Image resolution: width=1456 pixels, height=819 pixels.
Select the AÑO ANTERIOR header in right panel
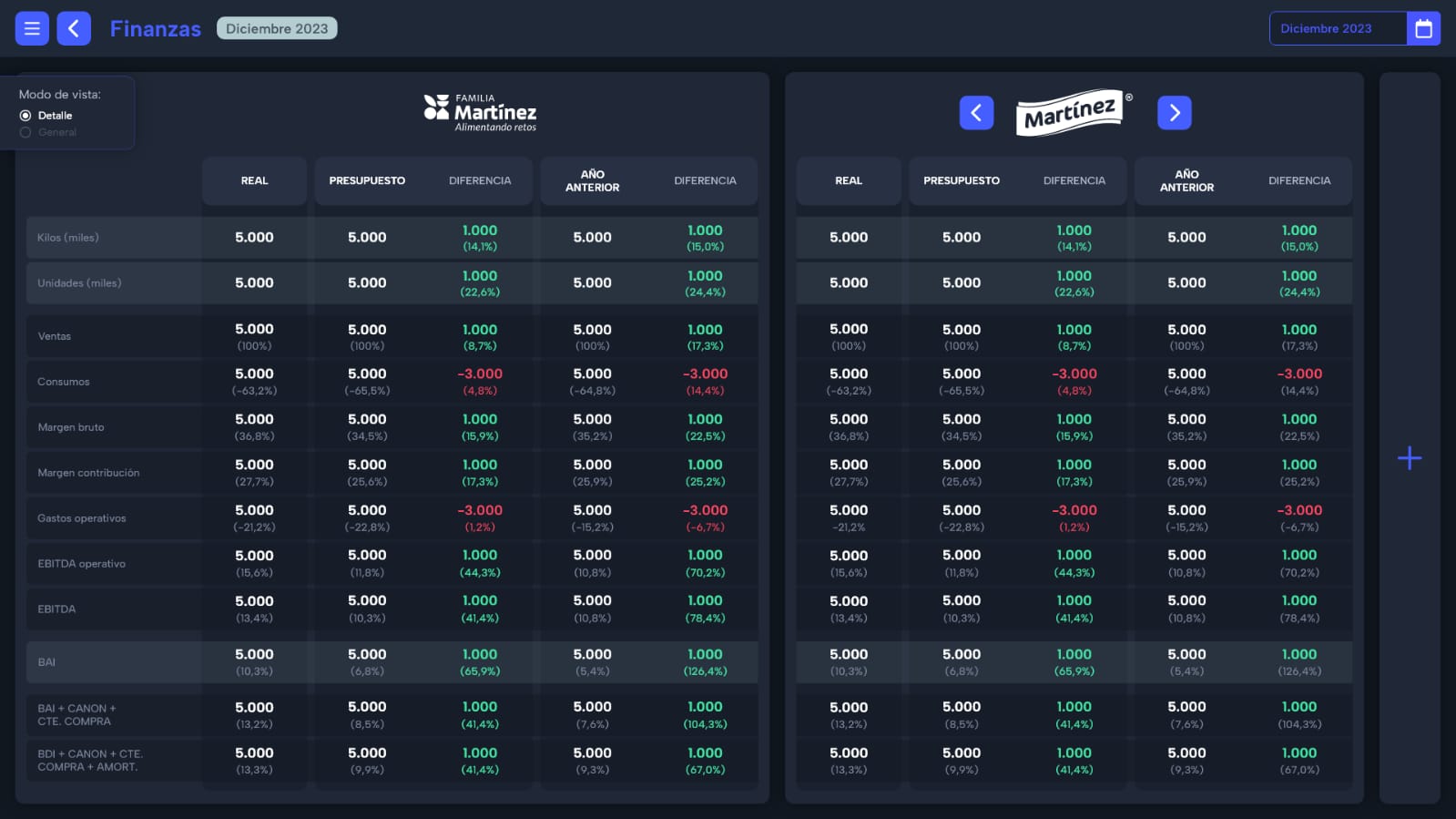coord(1186,180)
